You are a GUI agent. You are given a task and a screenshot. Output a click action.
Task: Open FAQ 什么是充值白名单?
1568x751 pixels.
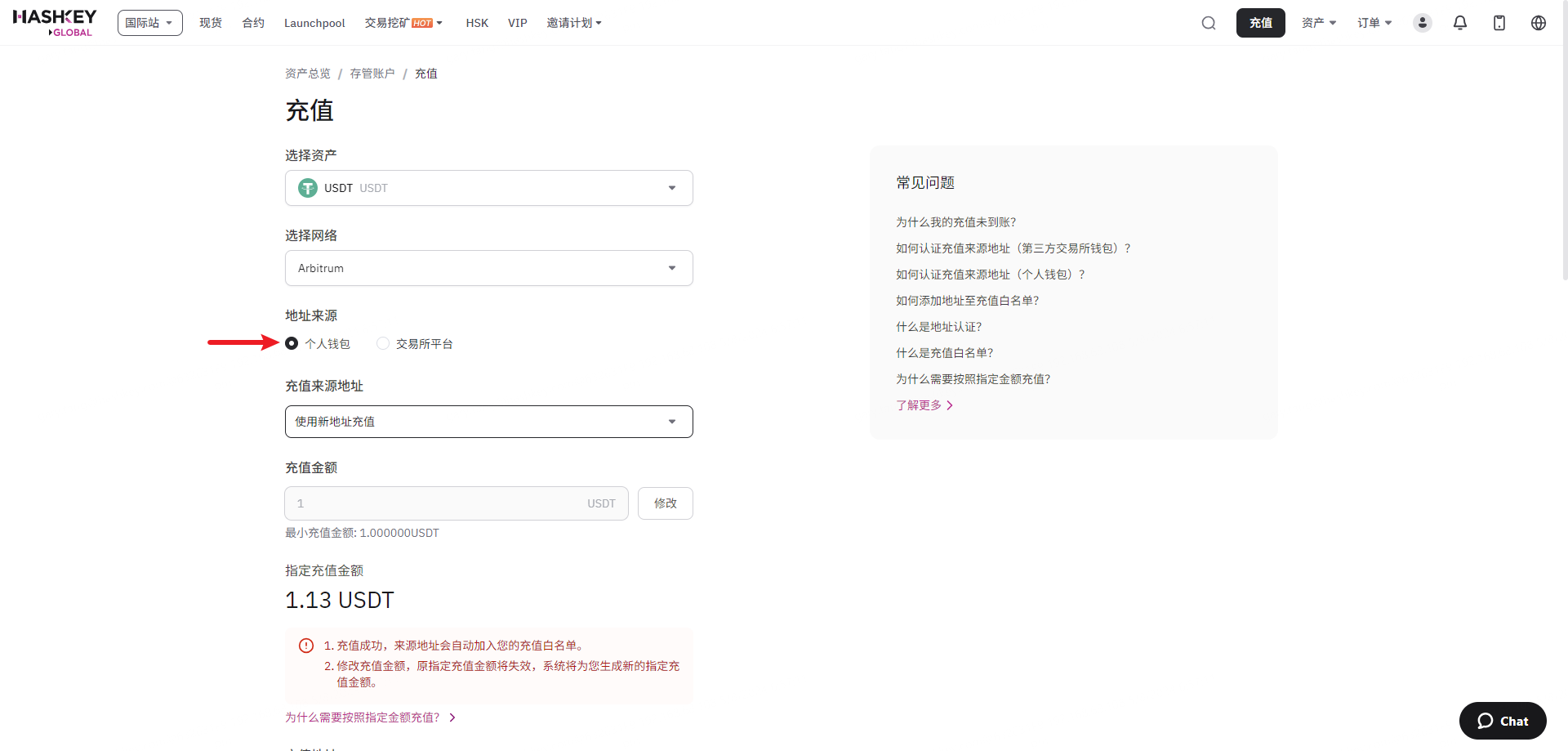click(x=944, y=353)
